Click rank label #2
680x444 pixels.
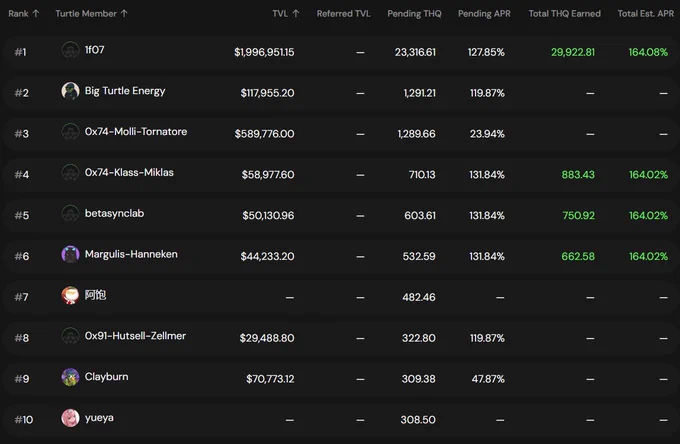tap(22, 93)
